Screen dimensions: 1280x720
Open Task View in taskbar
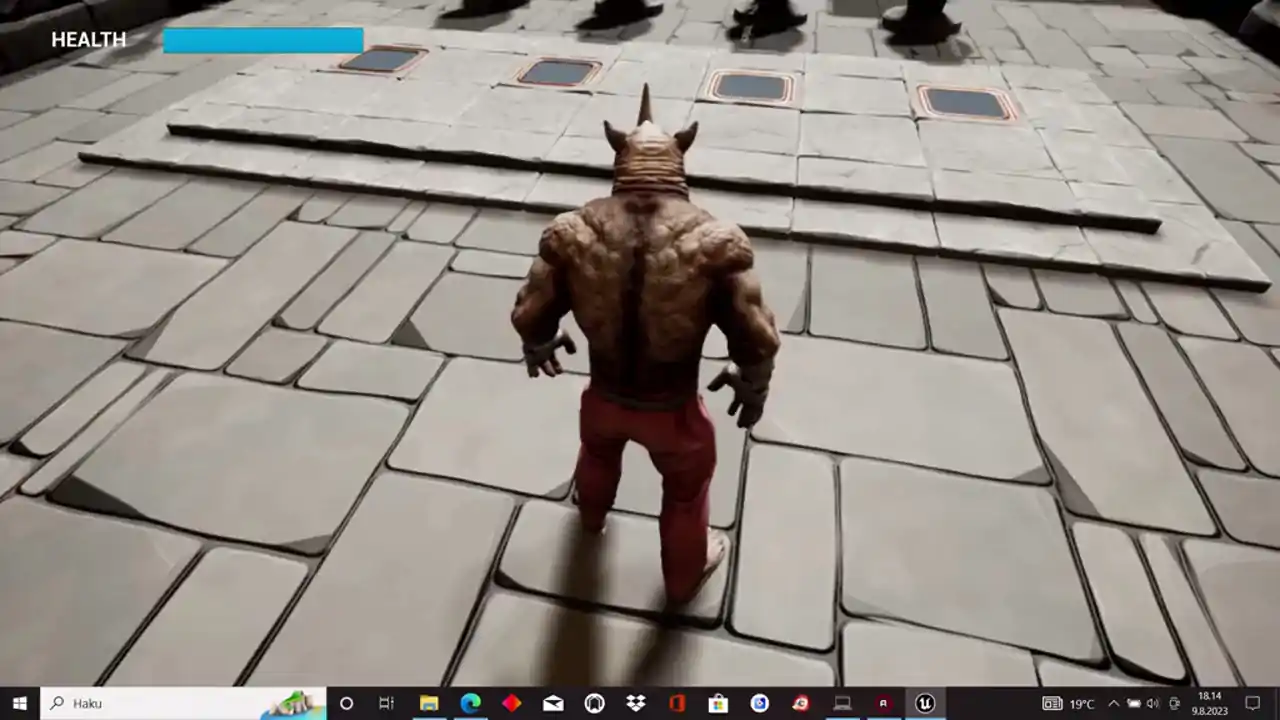point(386,703)
